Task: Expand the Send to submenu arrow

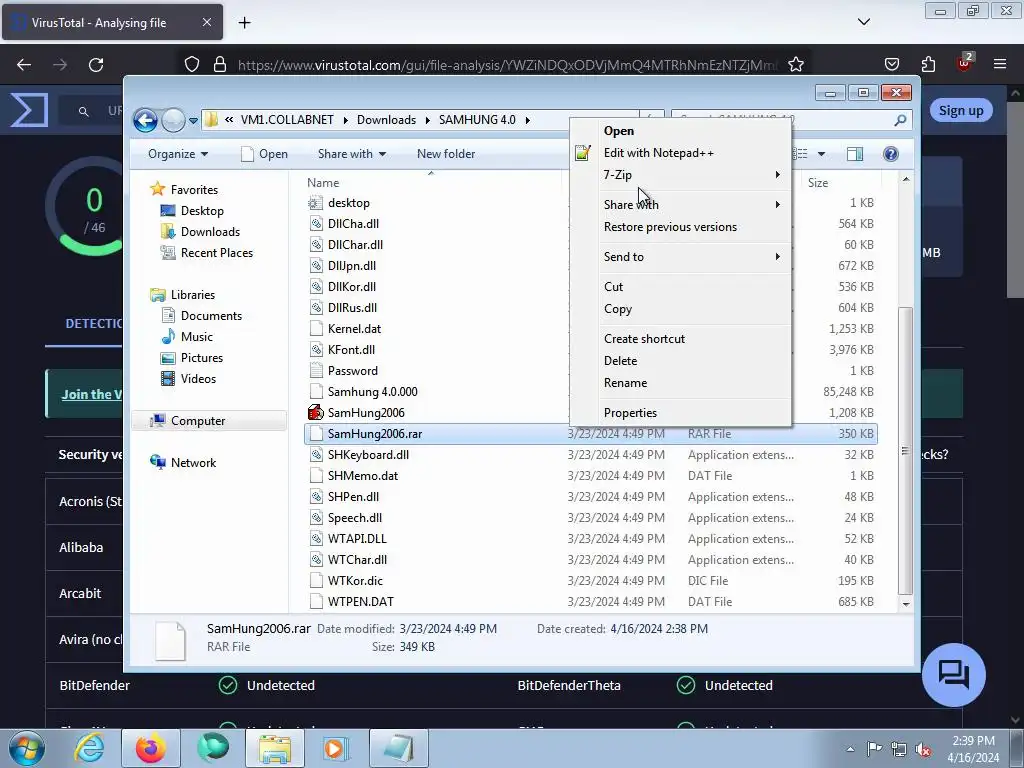Action: click(x=777, y=257)
